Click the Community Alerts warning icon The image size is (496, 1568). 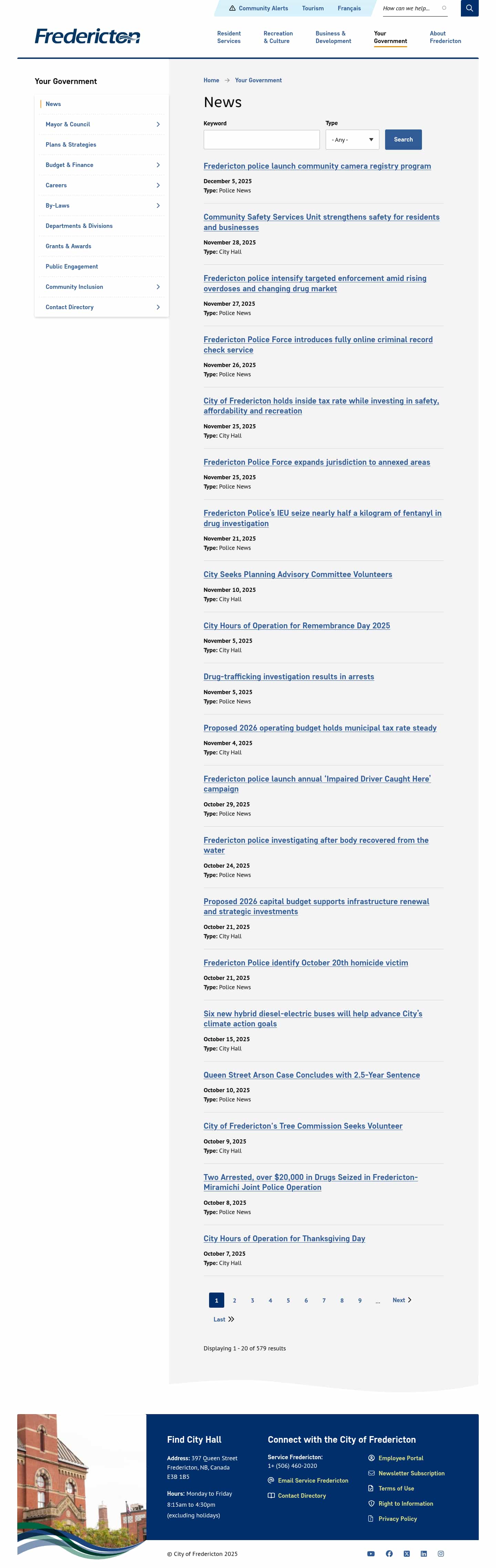pyautogui.click(x=232, y=9)
